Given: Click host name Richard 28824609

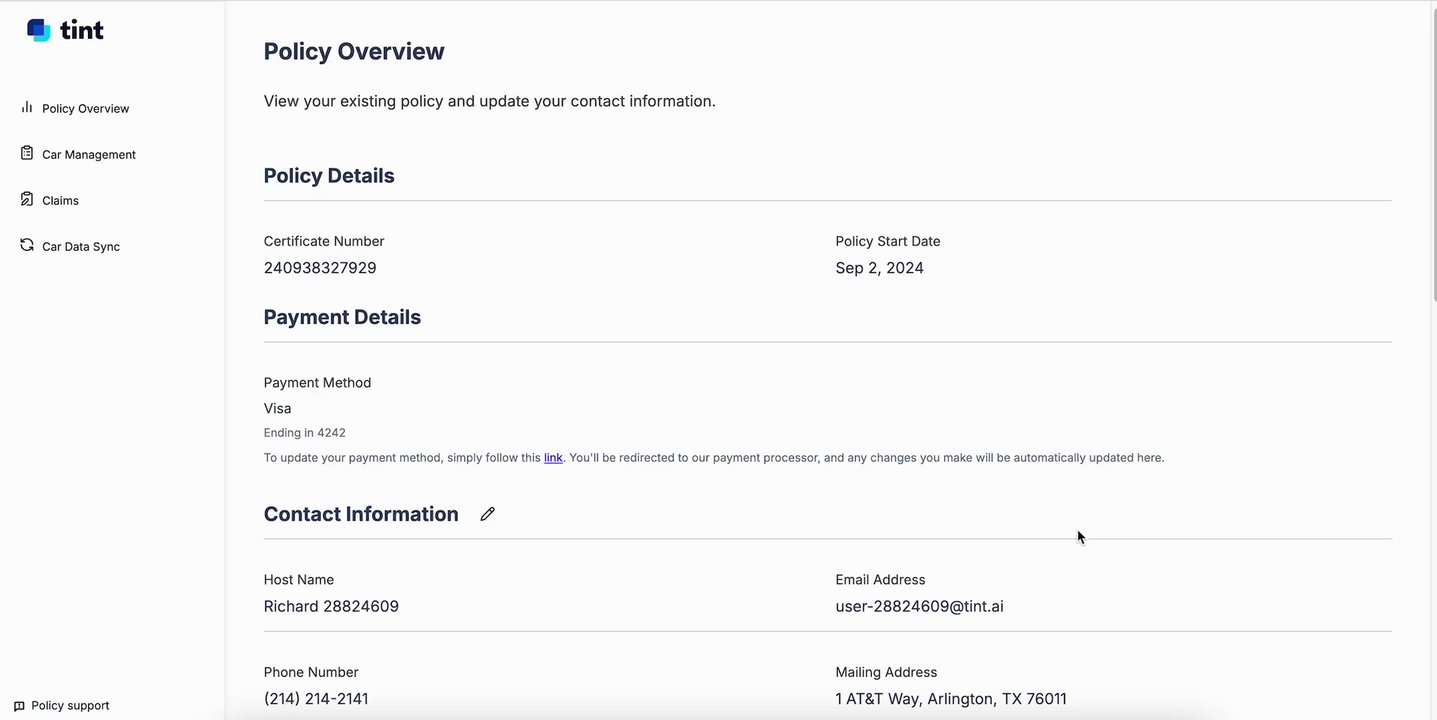Looking at the screenshot, I should [x=331, y=606].
